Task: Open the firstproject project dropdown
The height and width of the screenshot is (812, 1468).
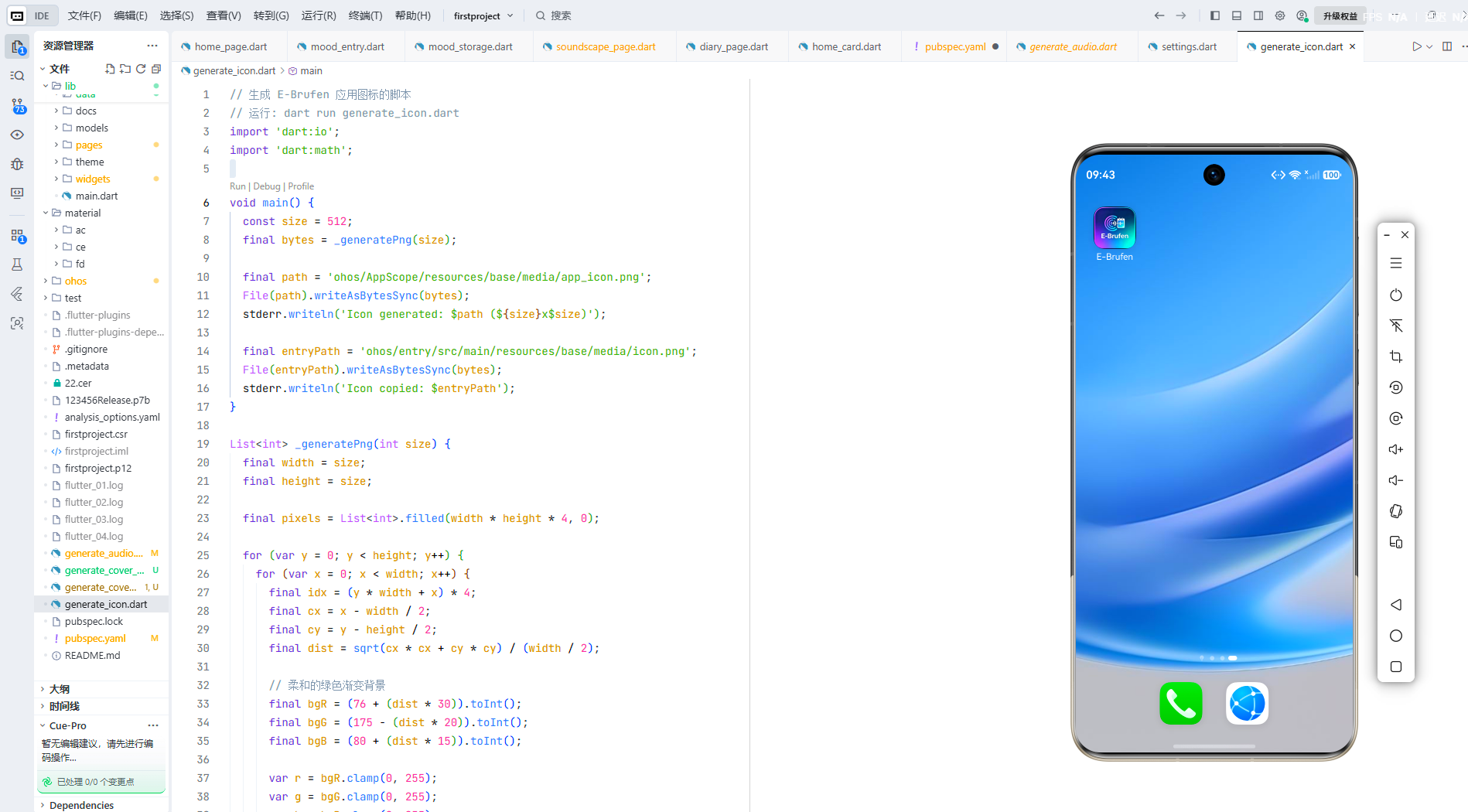Action: click(483, 15)
